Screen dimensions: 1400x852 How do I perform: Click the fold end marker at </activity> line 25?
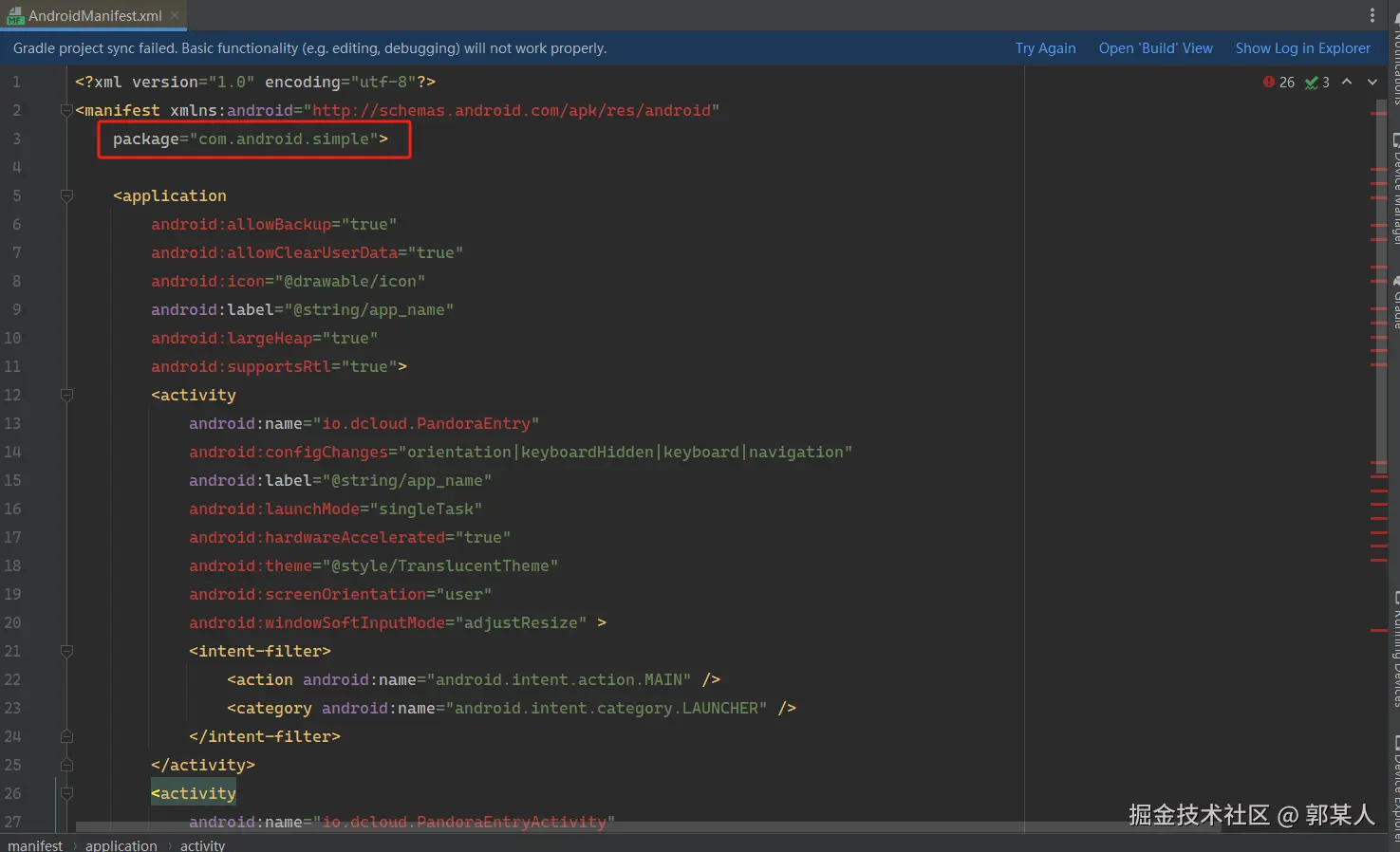66,765
